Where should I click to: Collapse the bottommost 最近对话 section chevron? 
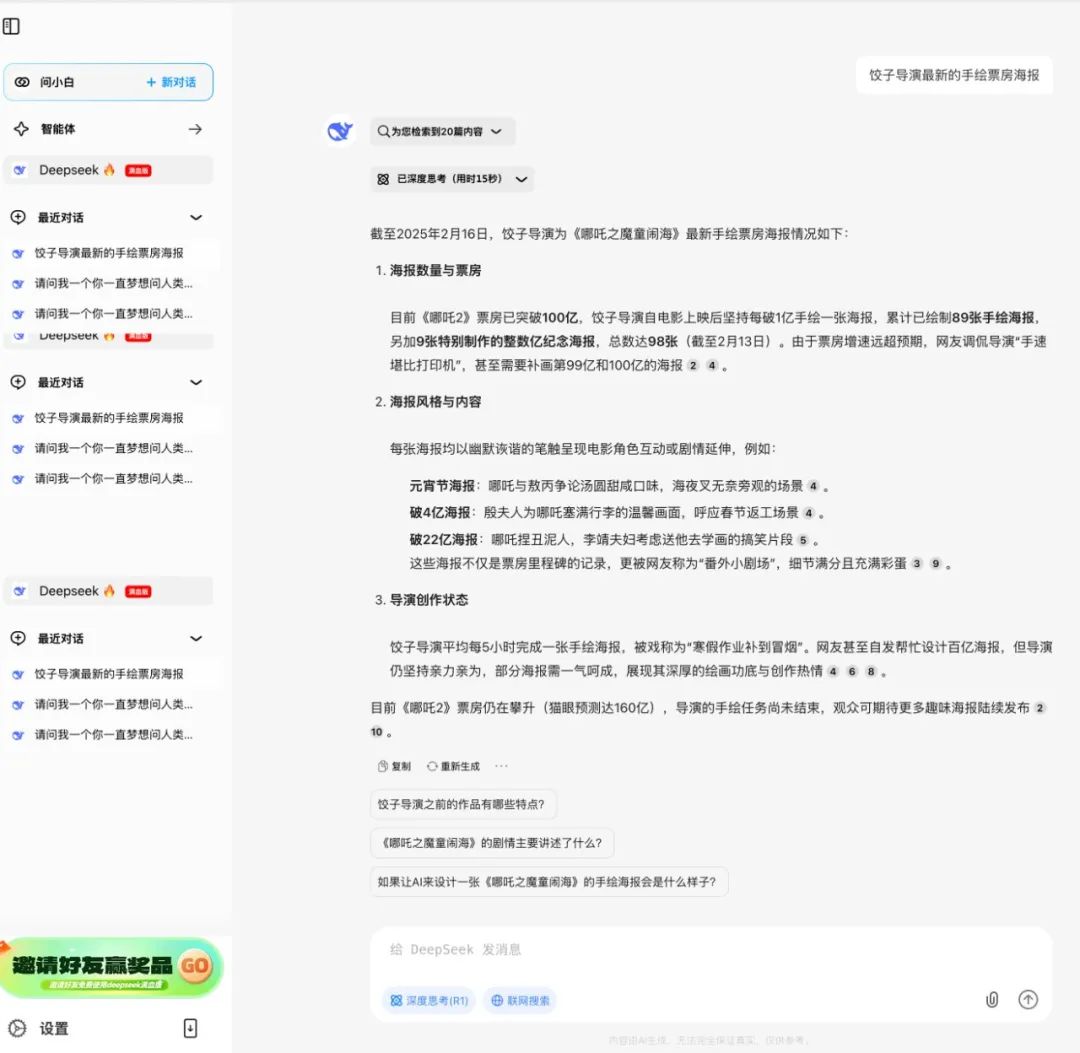pyautogui.click(x=196, y=638)
